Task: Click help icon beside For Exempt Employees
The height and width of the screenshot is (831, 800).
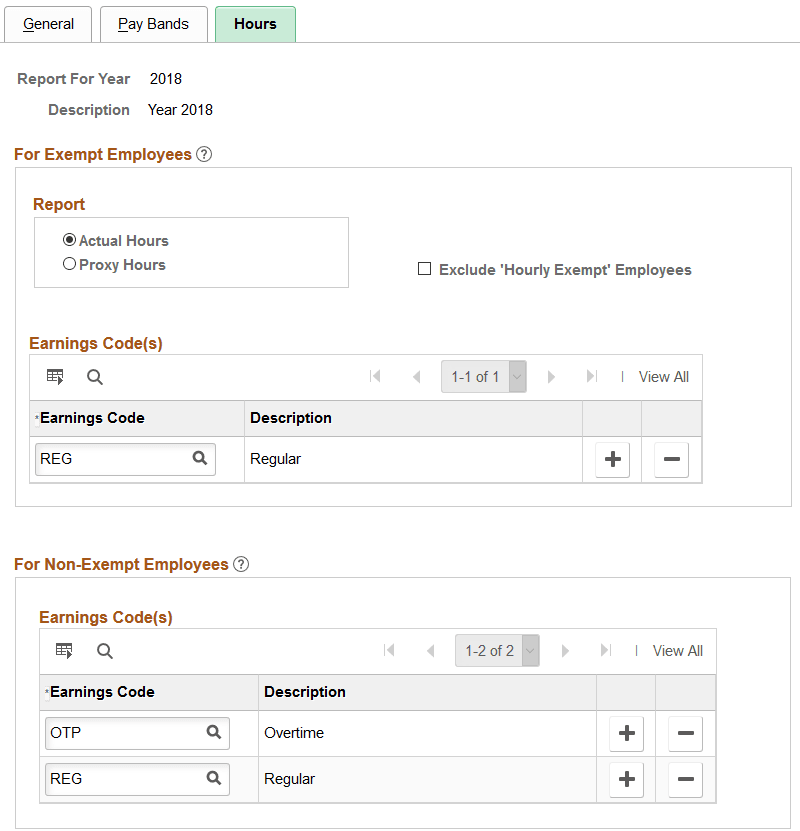Action: pos(204,154)
